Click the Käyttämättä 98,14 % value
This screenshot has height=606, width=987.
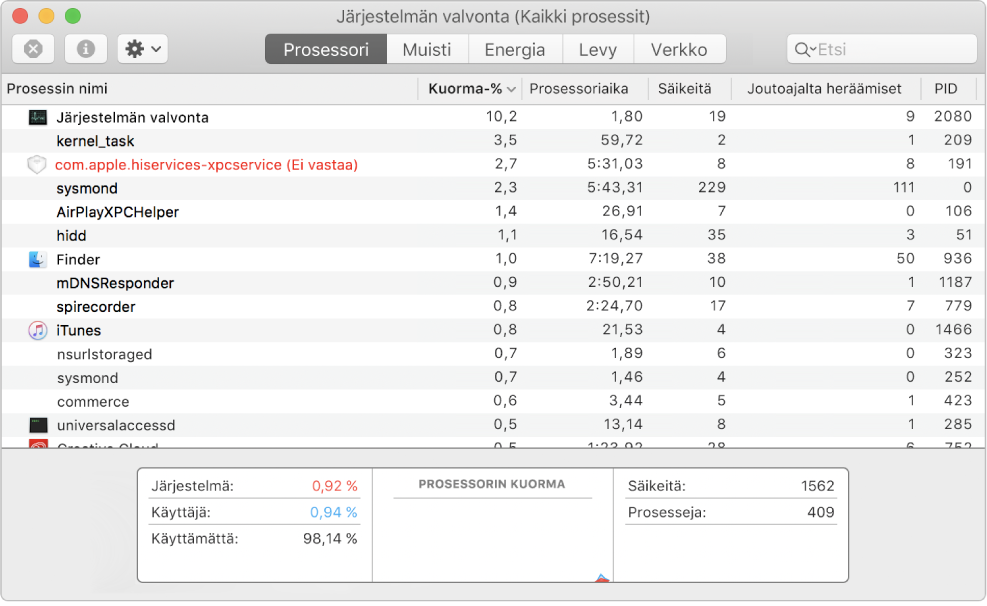[x=330, y=539]
